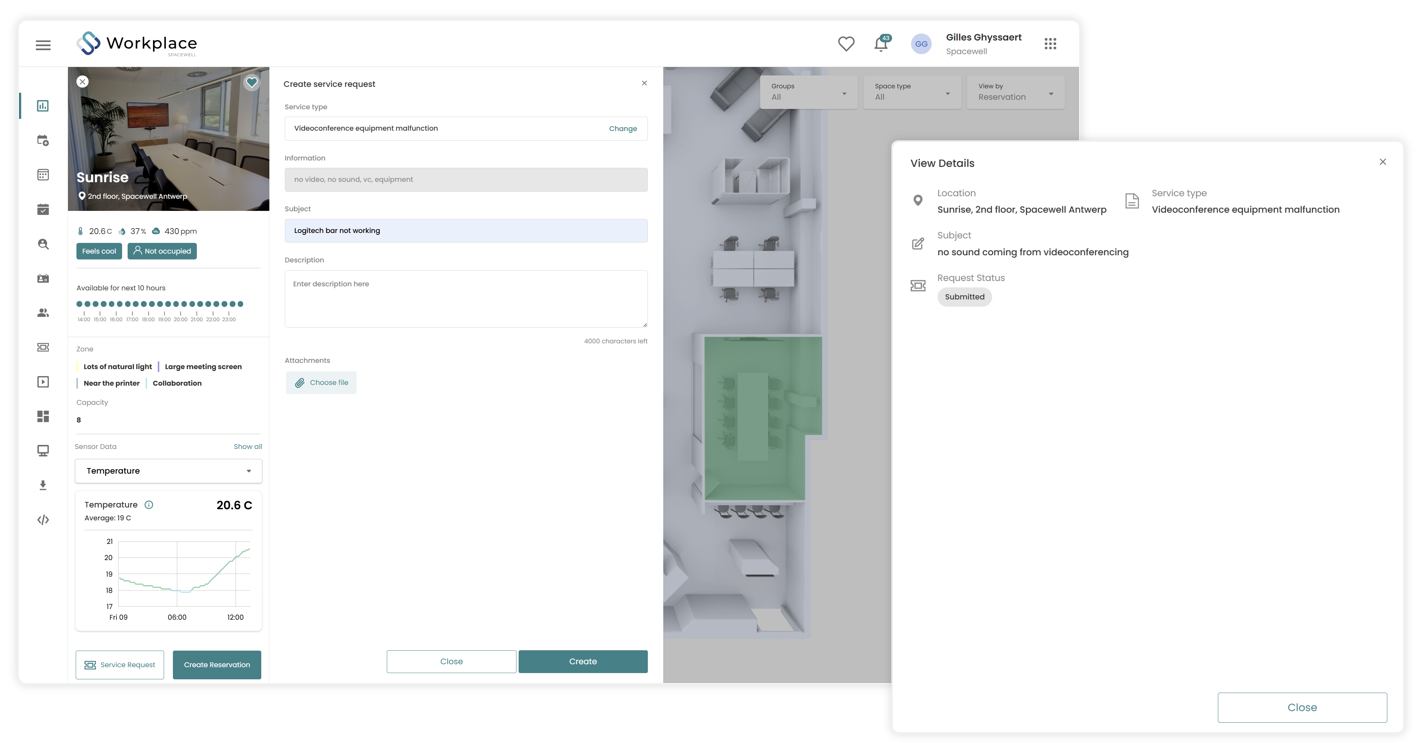Click Show all sensor data link
The image size is (1419, 746).
(247, 447)
